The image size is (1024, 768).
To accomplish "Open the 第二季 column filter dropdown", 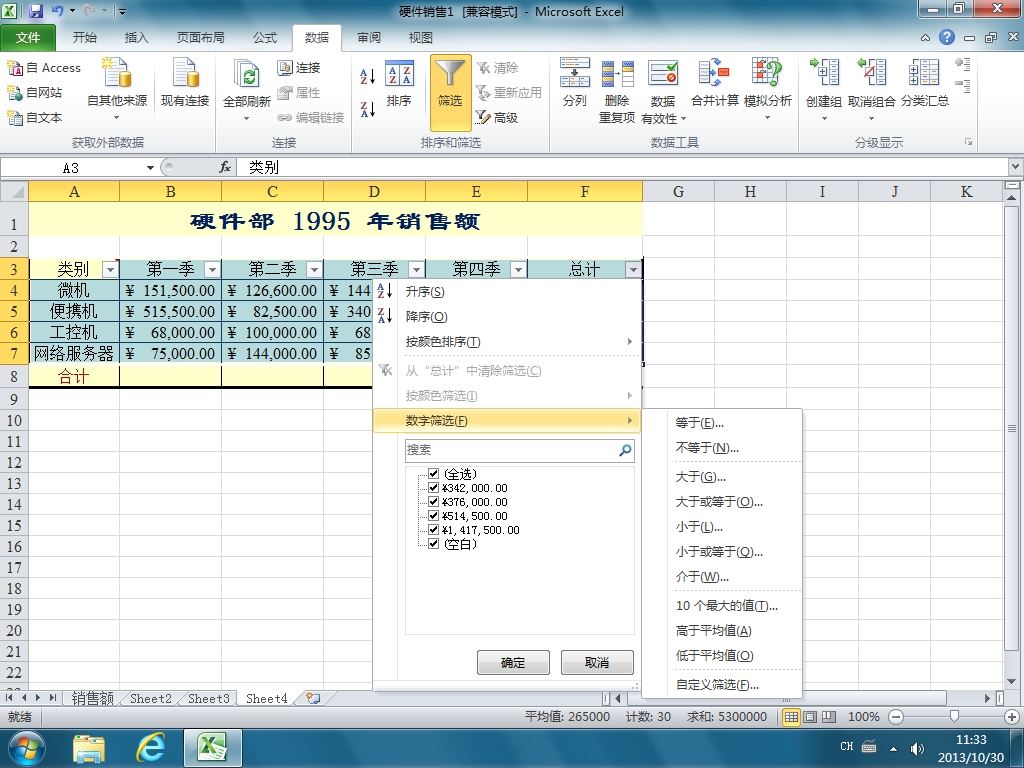I will pyautogui.click(x=314, y=270).
